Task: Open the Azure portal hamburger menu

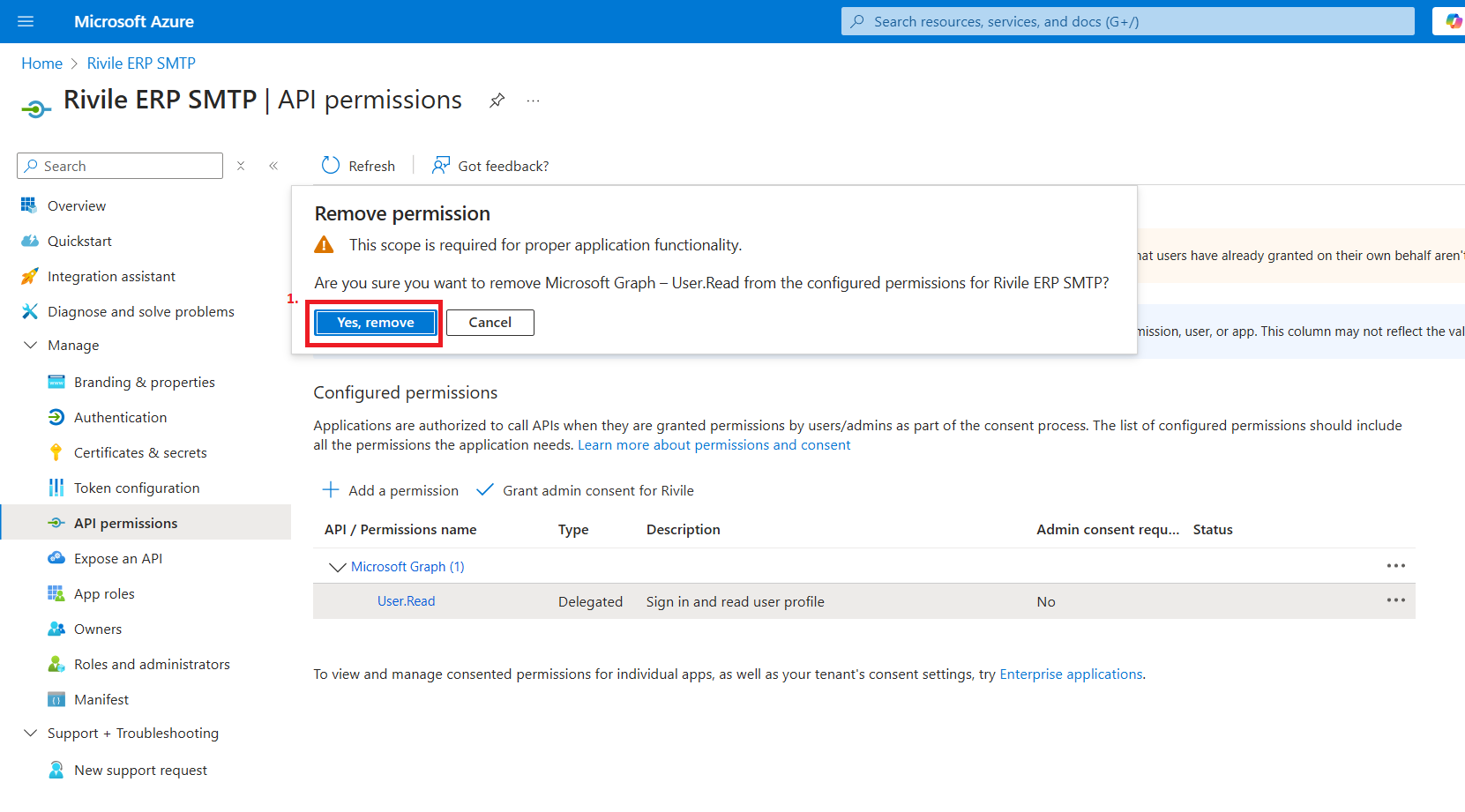Action: click(26, 21)
